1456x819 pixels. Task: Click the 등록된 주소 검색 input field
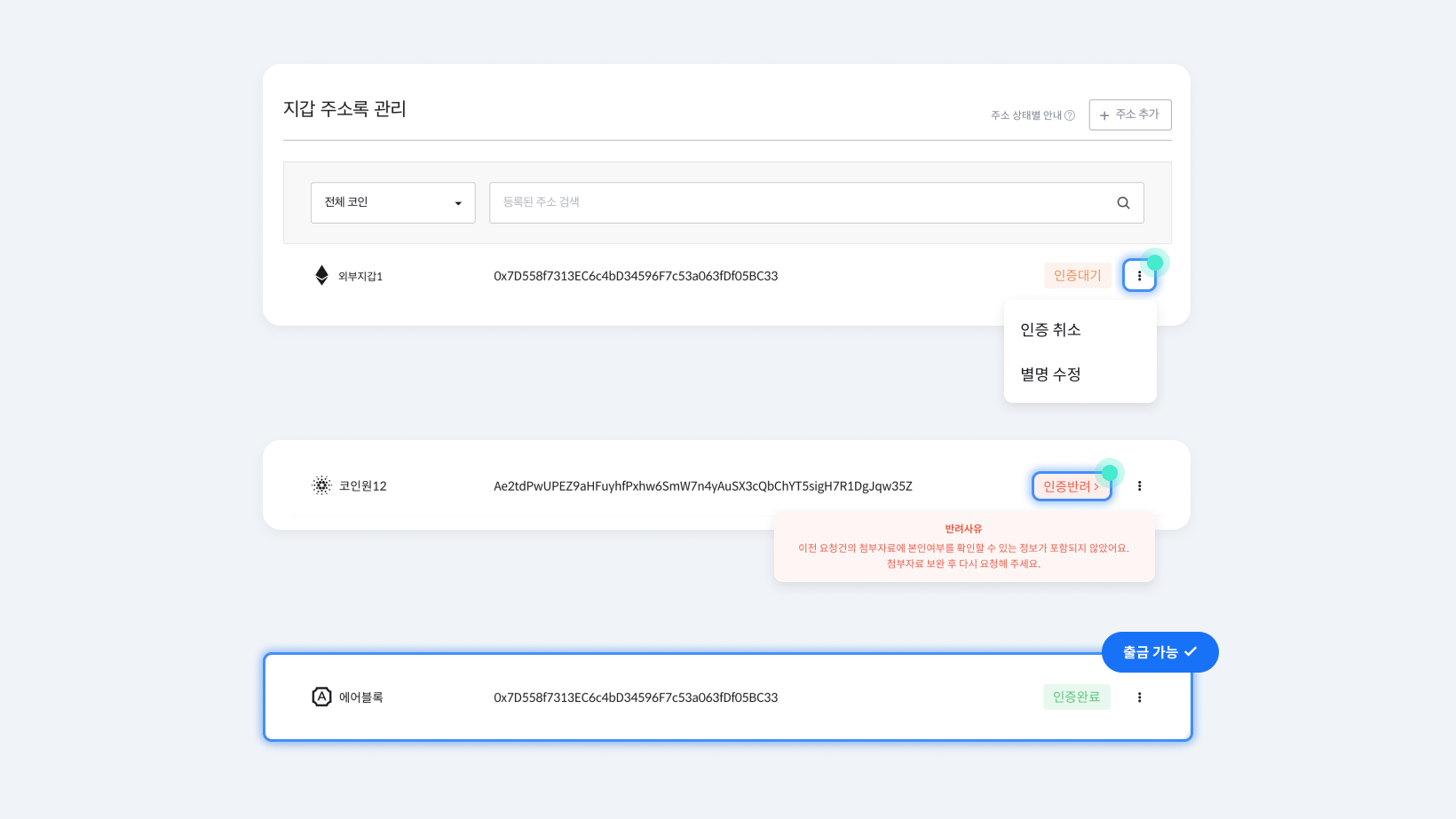pyautogui.click(x=799, y=203)
